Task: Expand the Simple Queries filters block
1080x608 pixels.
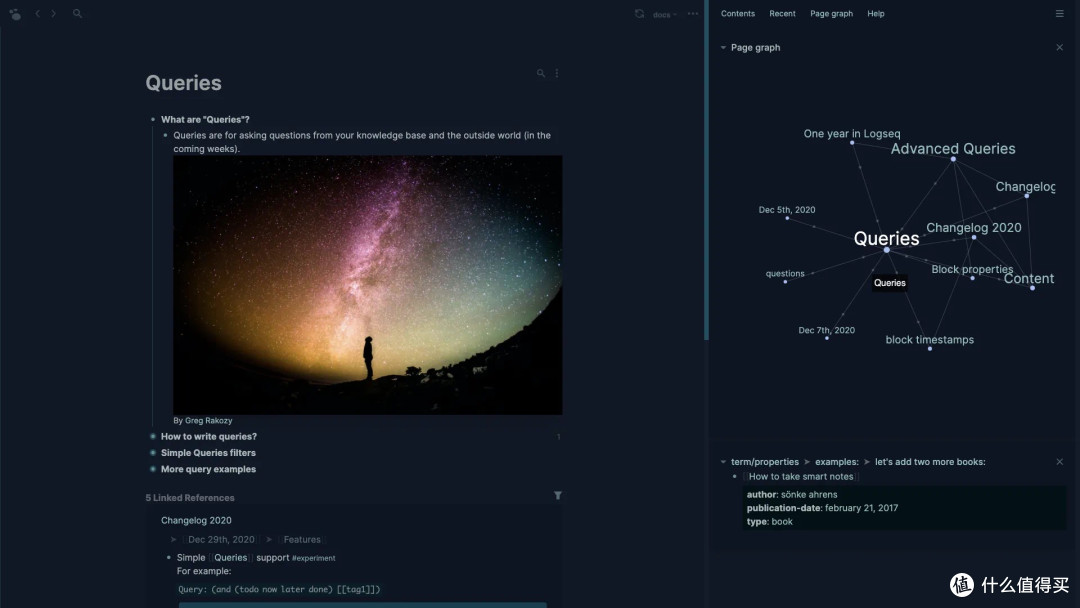Action: click(x=153, y=453)
